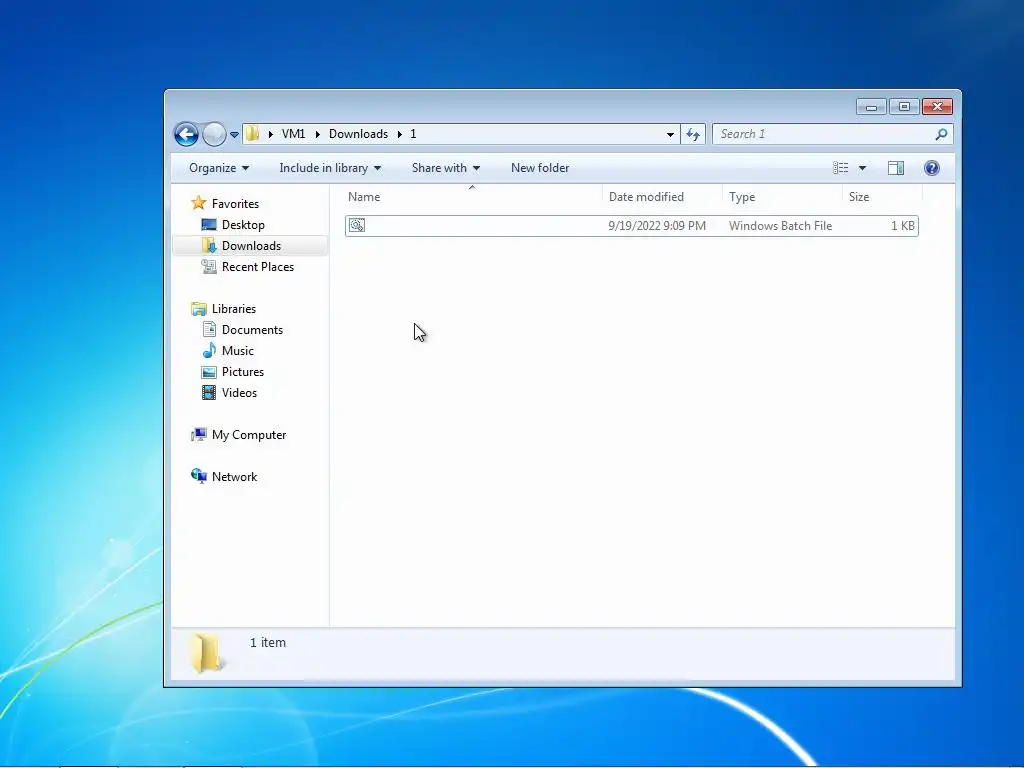
Task: Click the Libraries icon
Action: pyautogui.click(x=199, y=309)
